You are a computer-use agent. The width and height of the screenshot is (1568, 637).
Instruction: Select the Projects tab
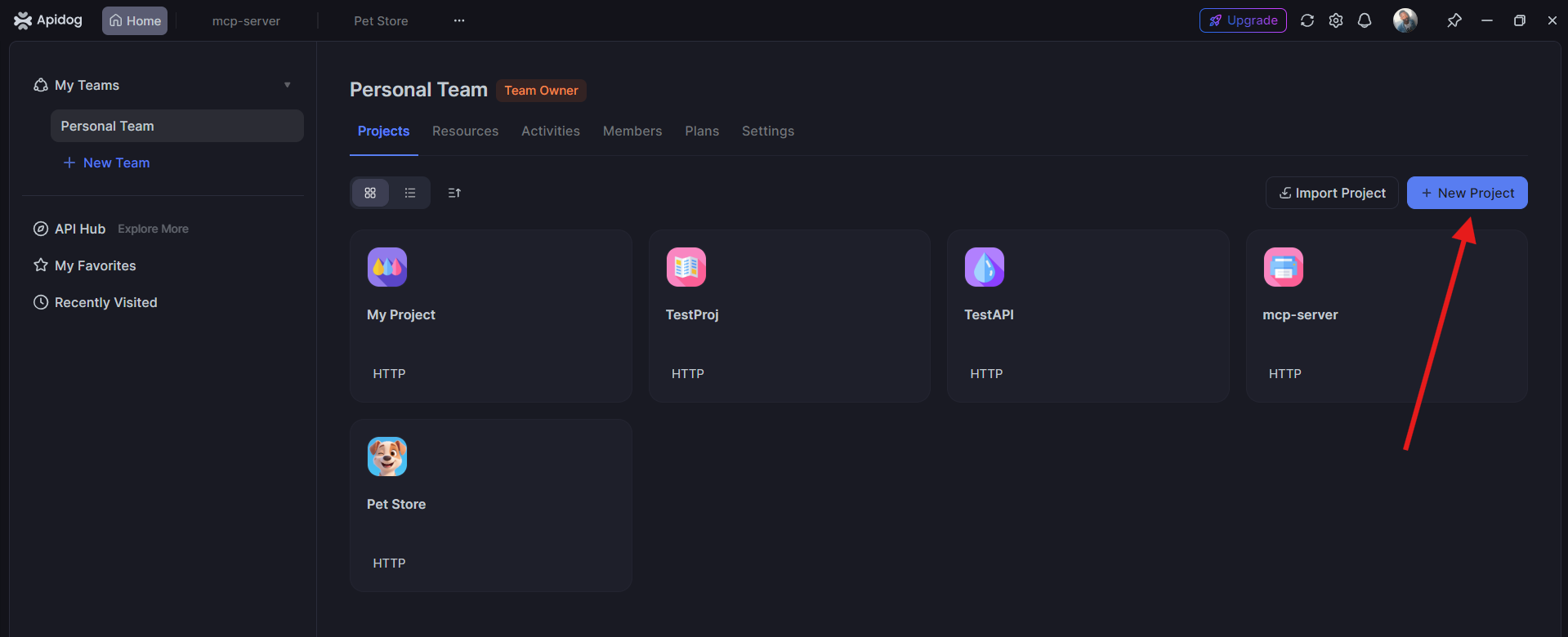pyautogui.click(x=384, y=131)
